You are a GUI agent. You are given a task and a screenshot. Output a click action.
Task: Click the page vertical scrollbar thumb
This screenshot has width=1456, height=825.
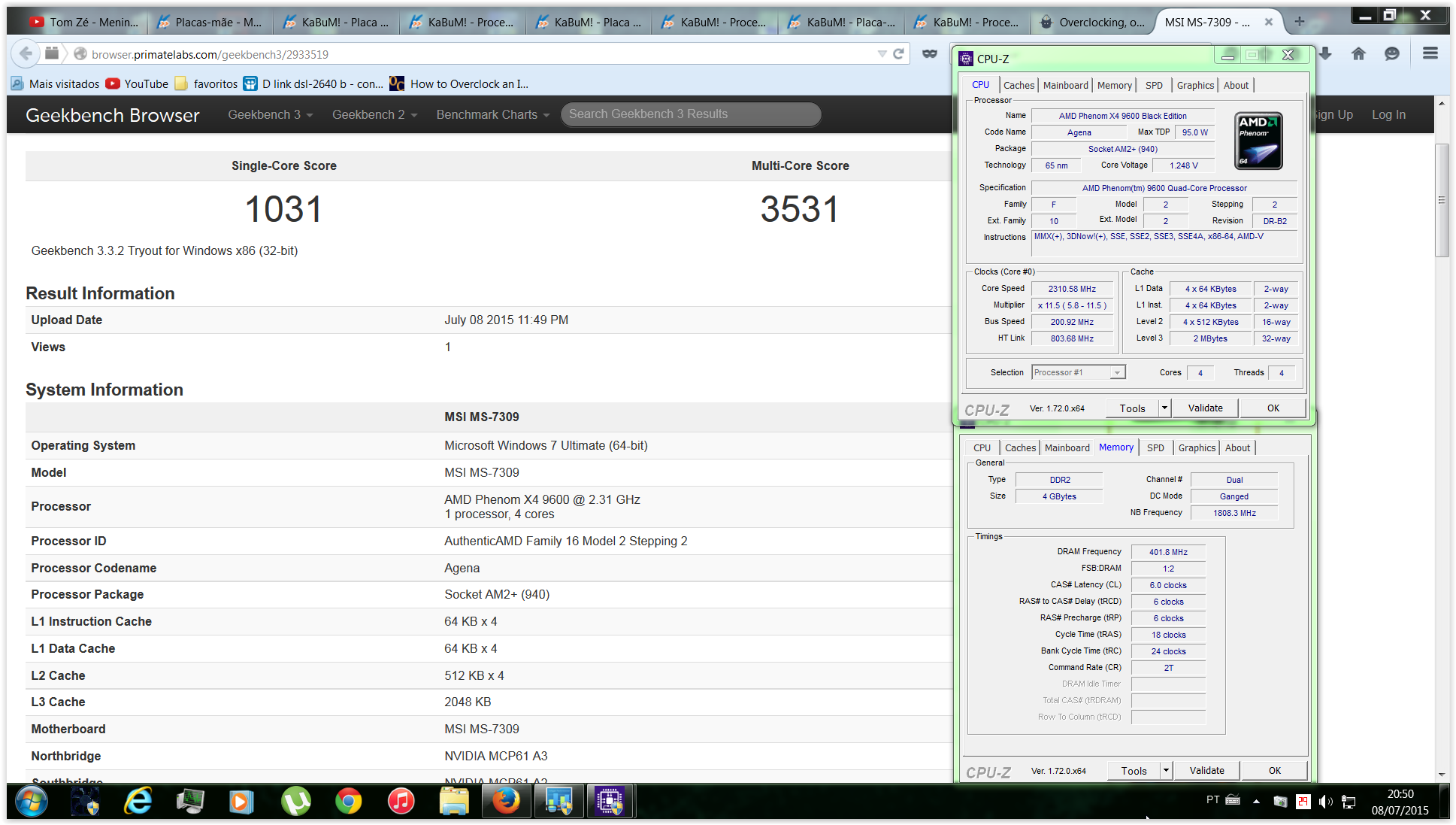click(1441, 199)
